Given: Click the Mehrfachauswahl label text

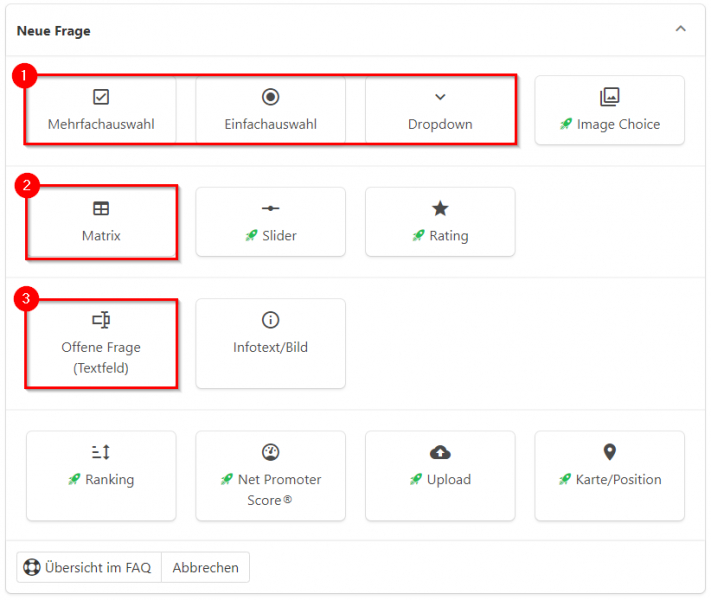Looking at the screenshot, I should point(101,124).
